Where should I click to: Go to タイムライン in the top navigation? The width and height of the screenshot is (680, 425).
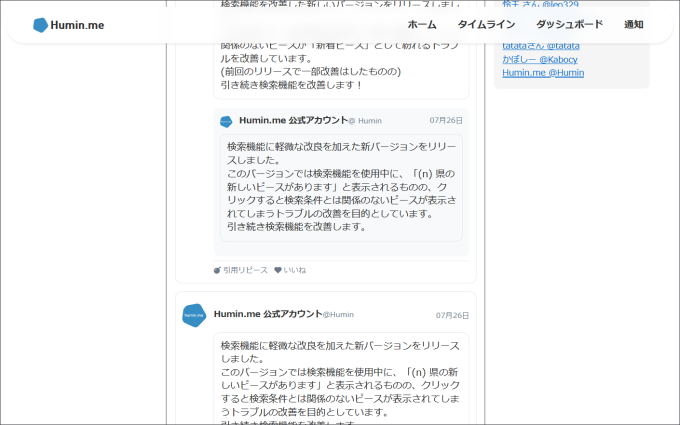487,25
